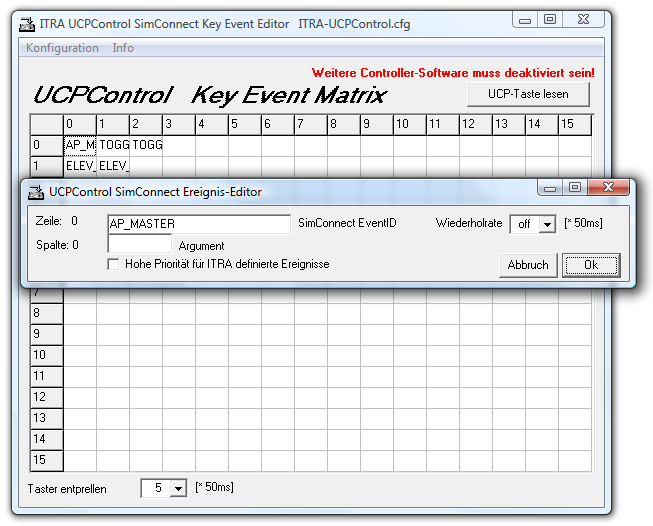
Task: Enable Hohe Priorität für ITRA definierte Ereignisse
Action: pyautogui.click(x=114, y=264)
